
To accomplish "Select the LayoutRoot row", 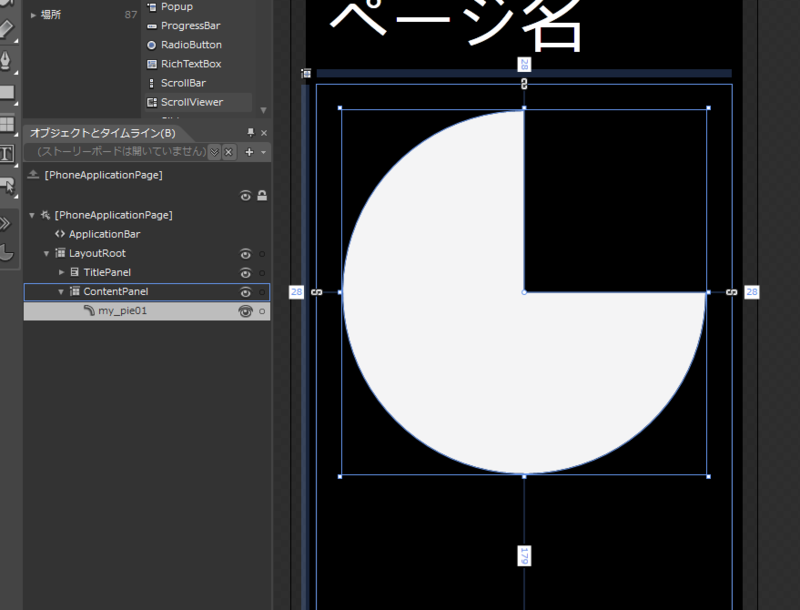I will tap(147, 253).
